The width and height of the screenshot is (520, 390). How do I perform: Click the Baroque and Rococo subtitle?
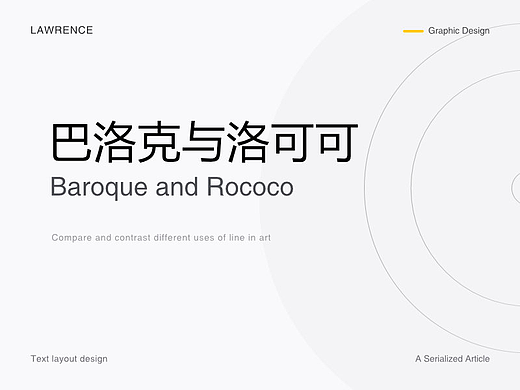[172, 187]
